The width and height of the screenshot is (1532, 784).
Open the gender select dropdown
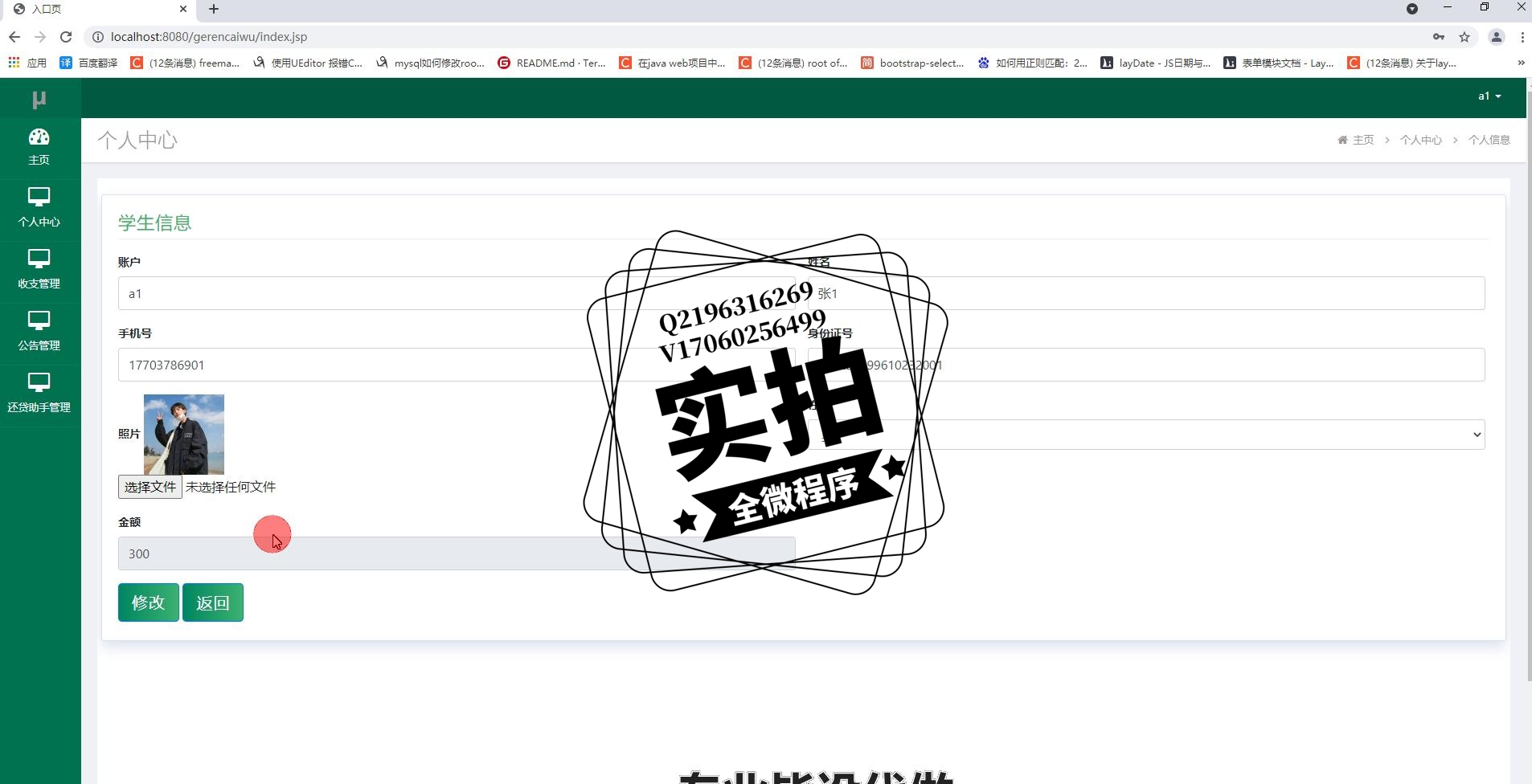(1146, 435)
